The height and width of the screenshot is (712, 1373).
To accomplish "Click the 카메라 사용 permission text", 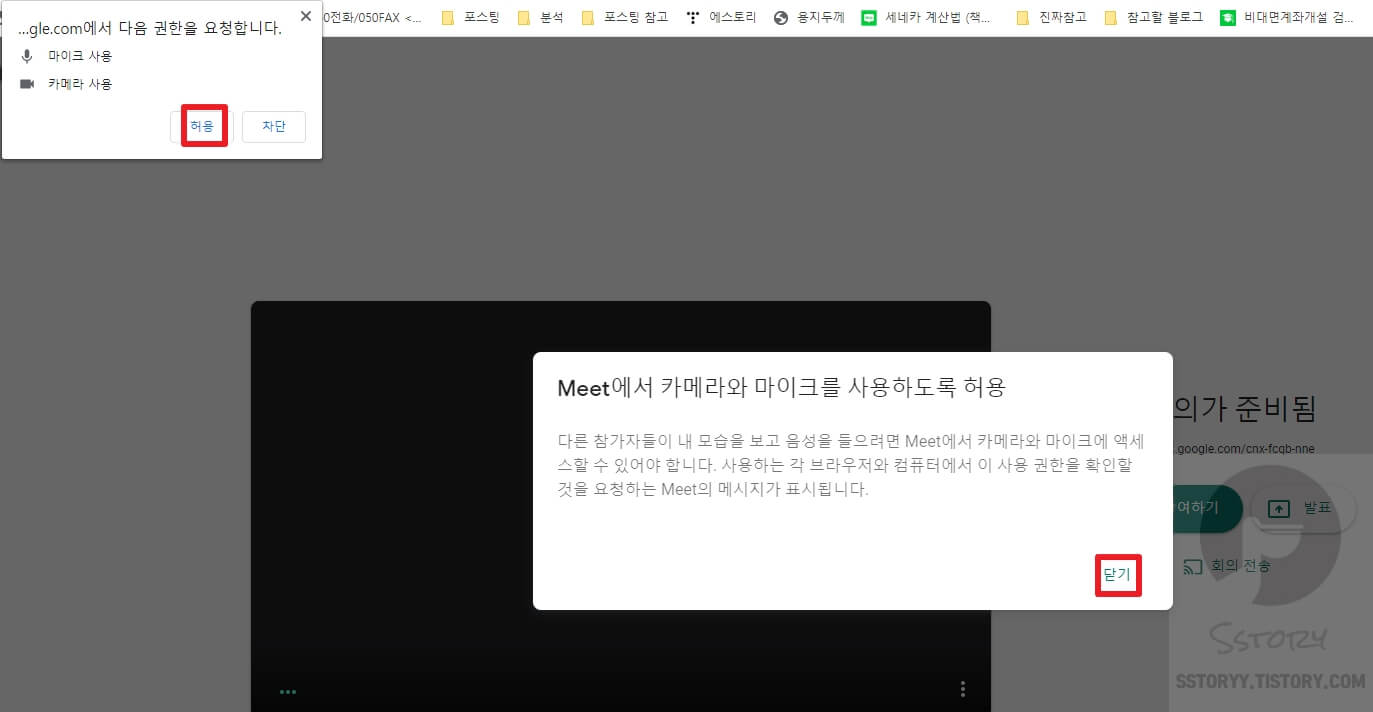I will (80, 84).
